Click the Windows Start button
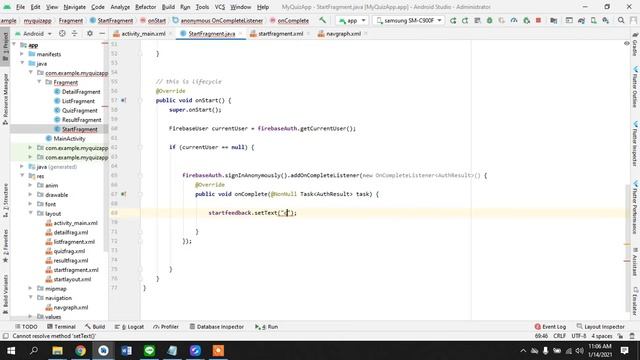Screen dimensions: 640x360 [x=11, y=350]
